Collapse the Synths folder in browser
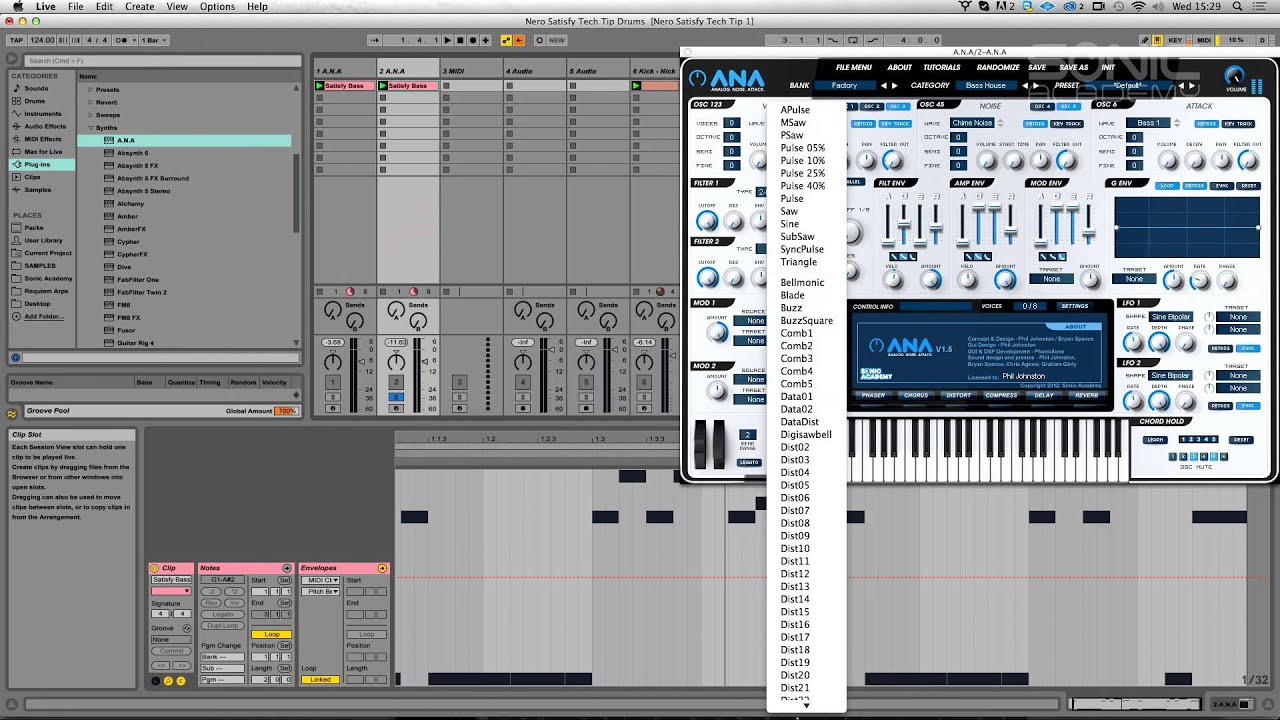Viewport: 1280px width, 720px height. (x=90, y=128)
